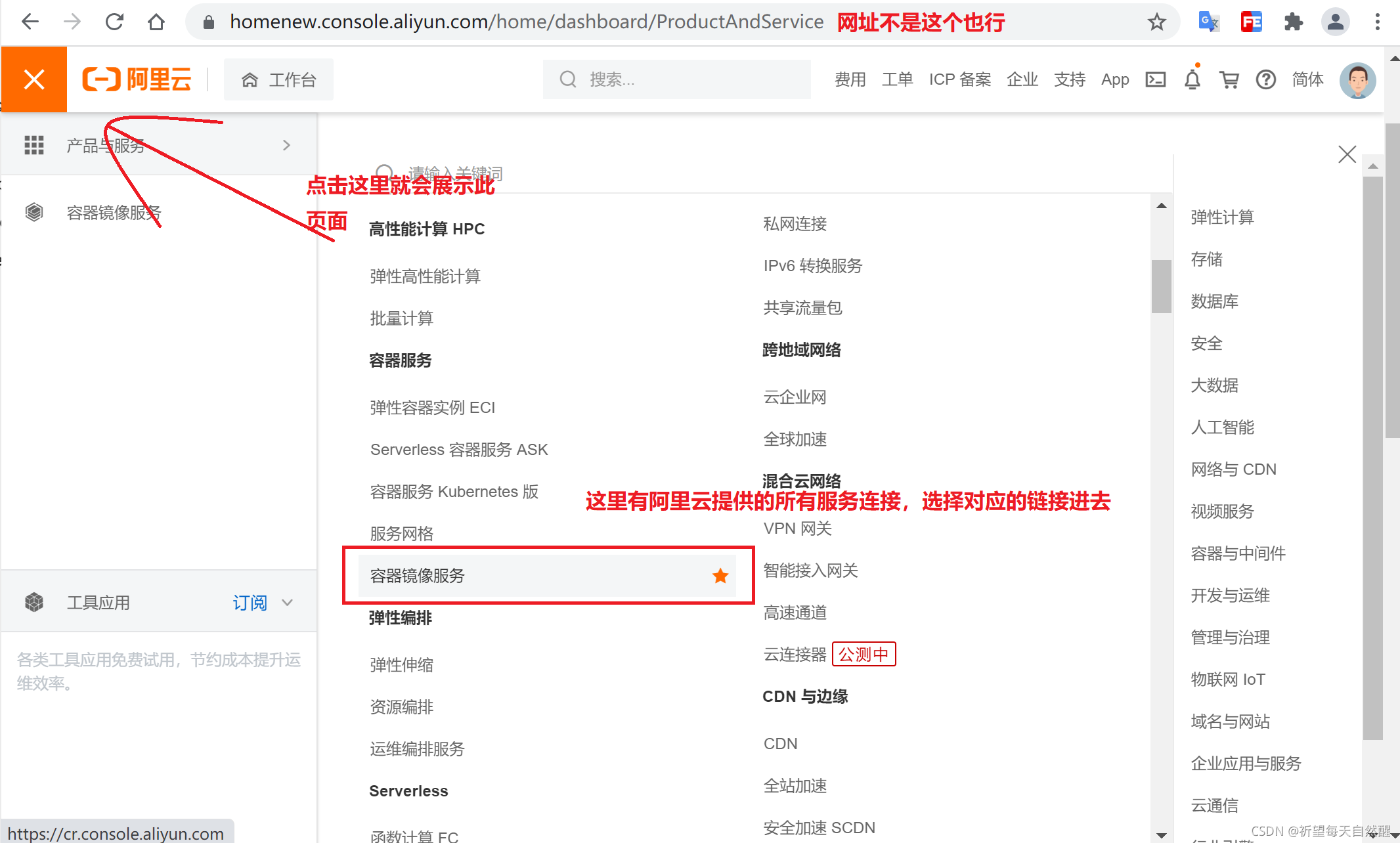Close the products panel with the X
The width and height of the screenshot is (1400, 843).
[x=1347, y=154]
